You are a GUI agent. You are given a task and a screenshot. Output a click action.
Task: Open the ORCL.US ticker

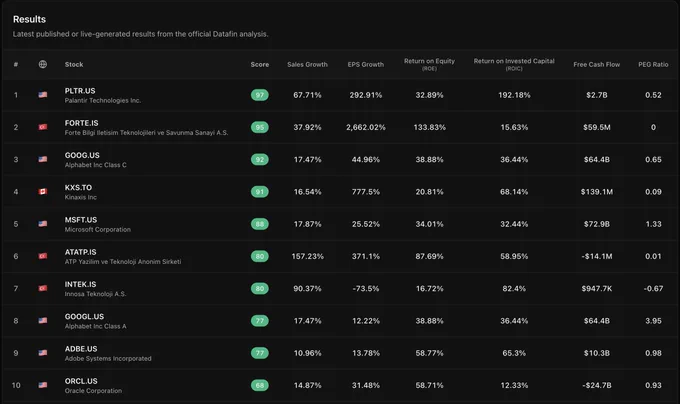(81, 381)
